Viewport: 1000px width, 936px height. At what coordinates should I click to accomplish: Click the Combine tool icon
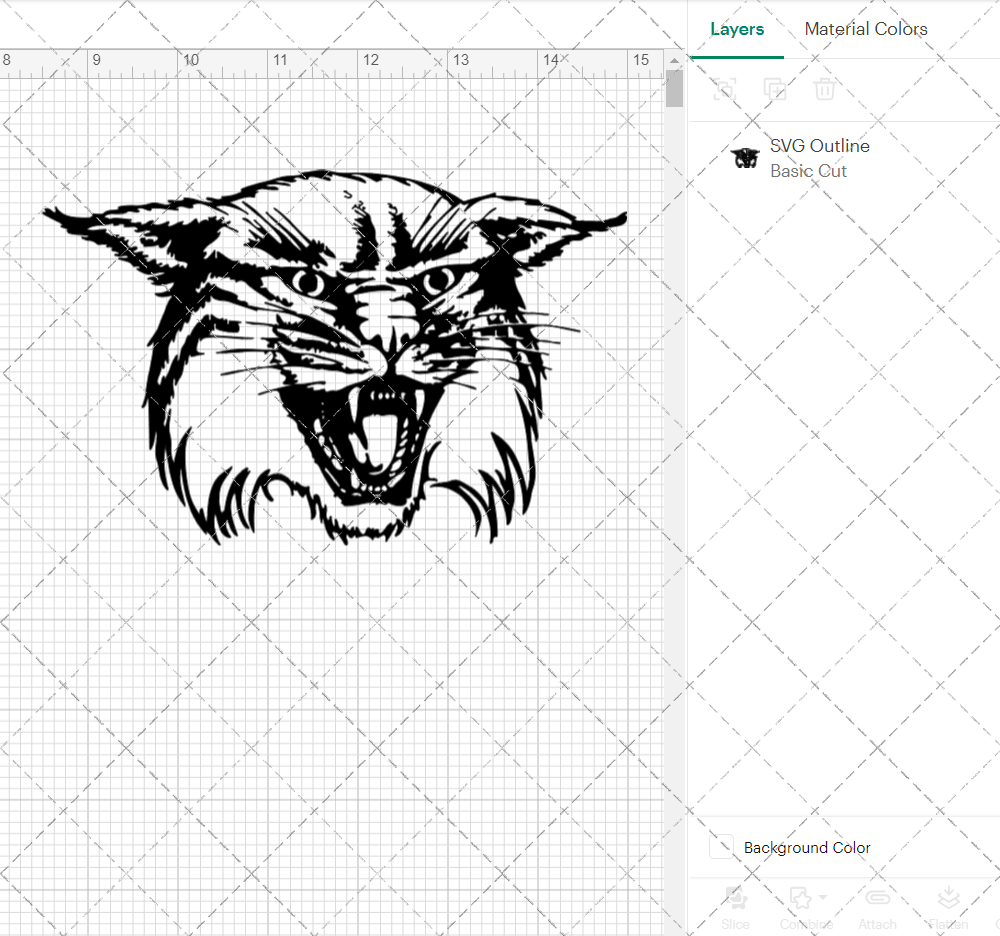click(x=800, y=898)
